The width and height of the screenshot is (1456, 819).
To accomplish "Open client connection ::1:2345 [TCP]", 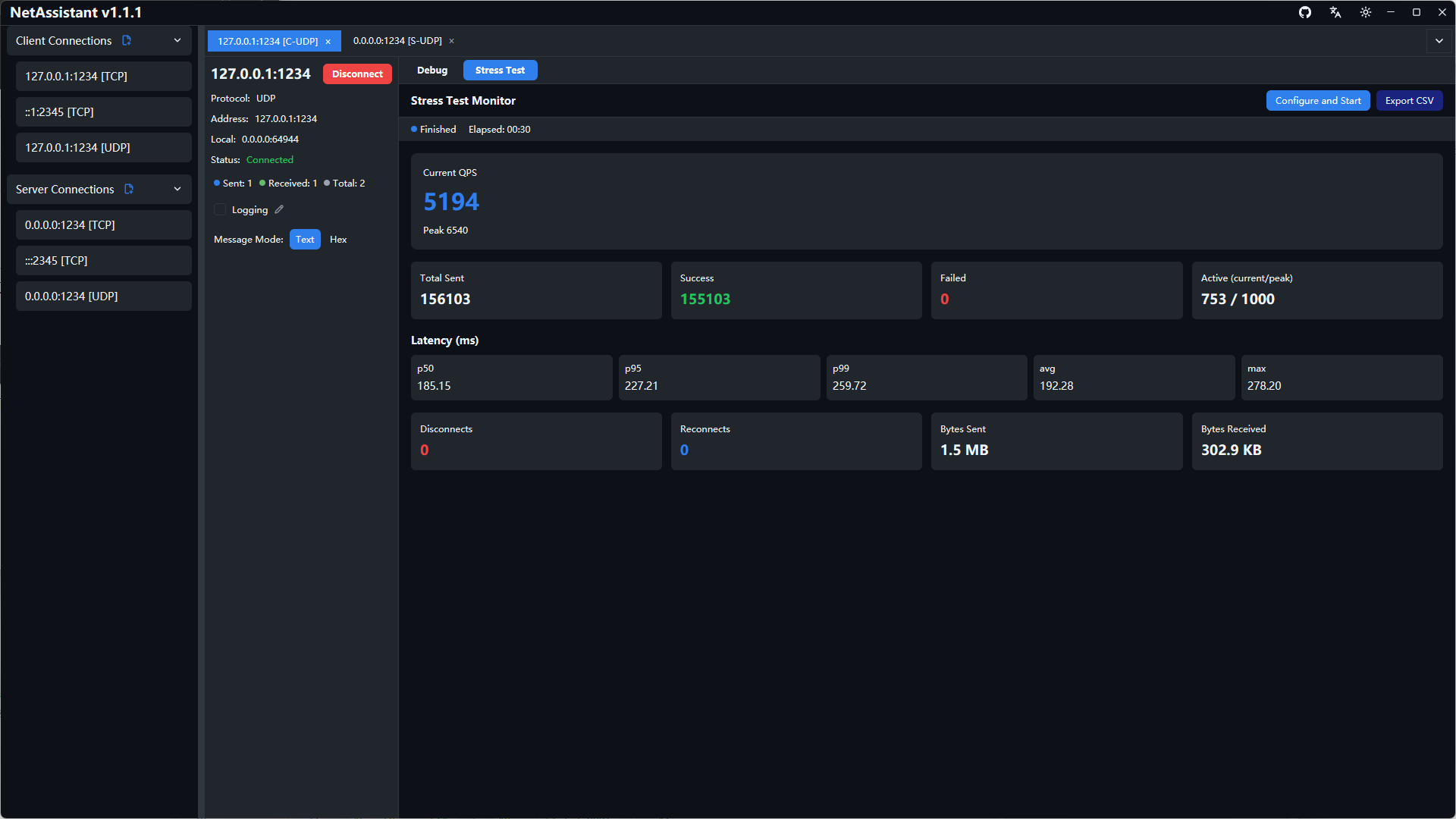I will tap(104, 111).
